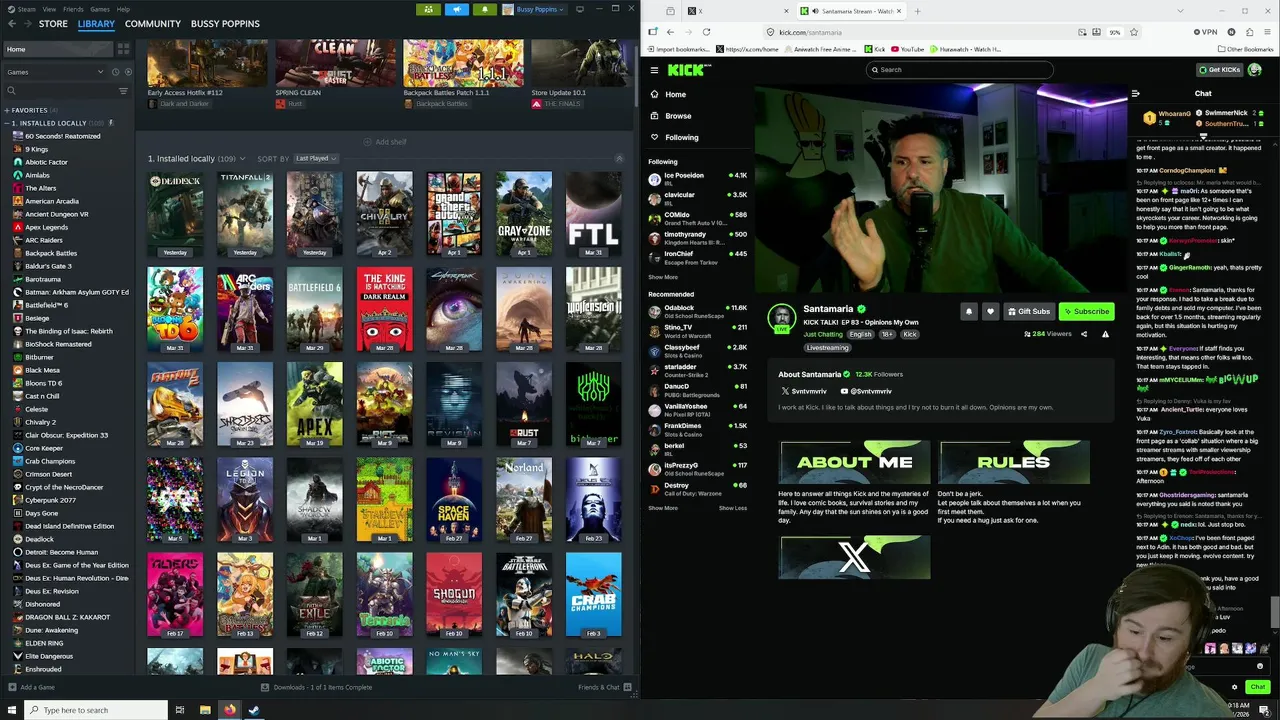Open Kick hamburger menu
Viewport: 1280px width, 720px height.
pos(654,70)
